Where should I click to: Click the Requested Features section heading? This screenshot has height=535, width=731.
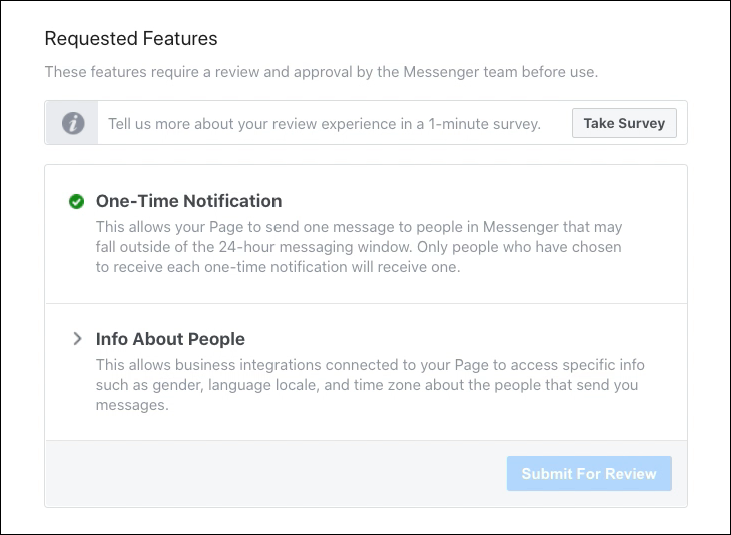point(131,38)
